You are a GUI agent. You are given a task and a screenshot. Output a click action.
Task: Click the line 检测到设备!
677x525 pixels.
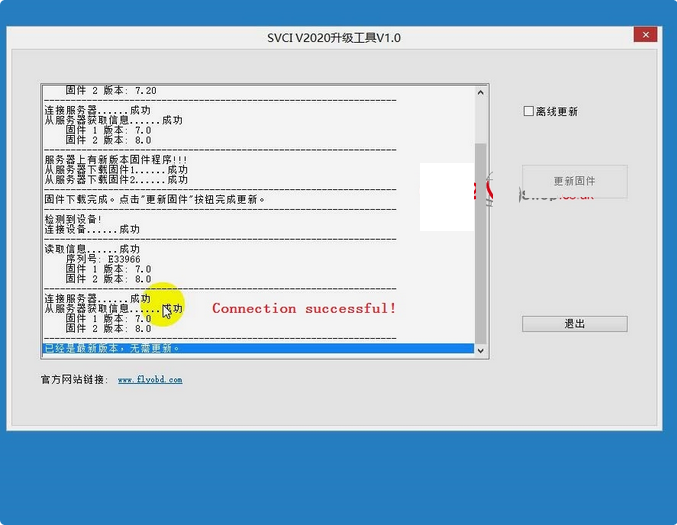(x=73, y=219)
